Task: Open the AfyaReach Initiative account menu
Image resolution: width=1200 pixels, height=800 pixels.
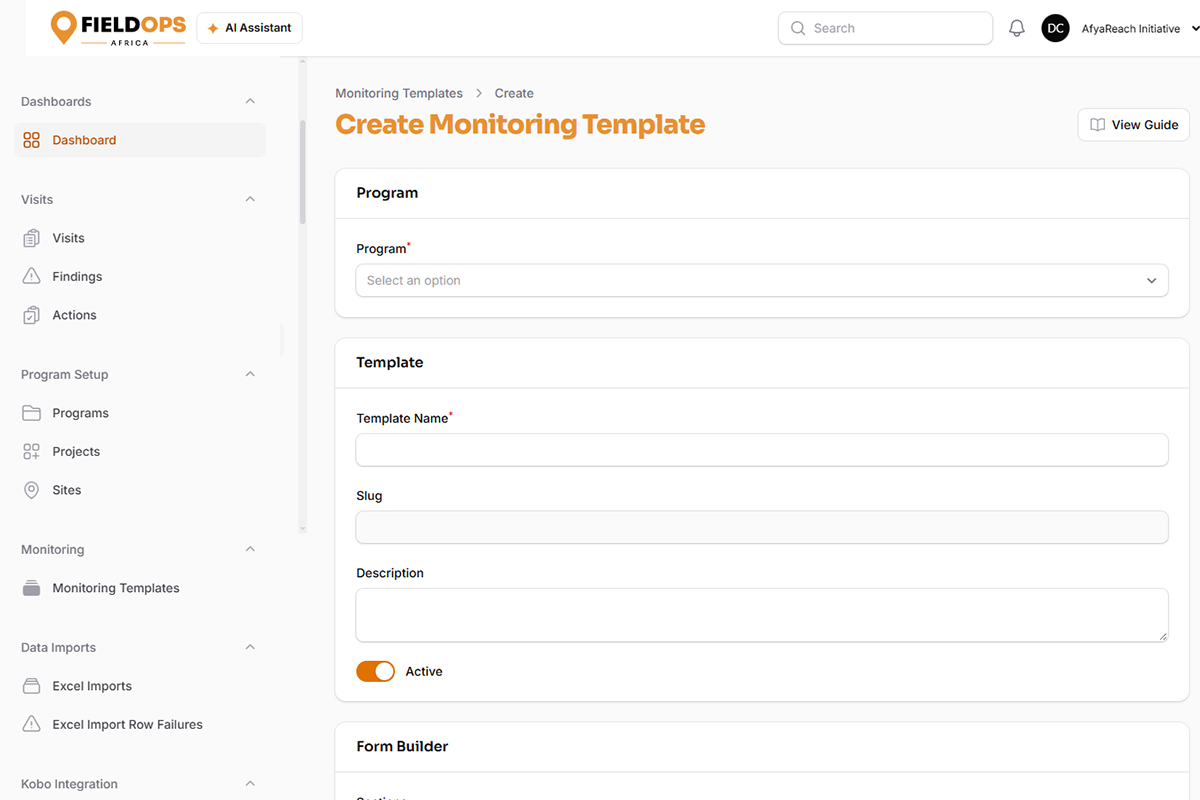Action: click(x=1140, y=29)
